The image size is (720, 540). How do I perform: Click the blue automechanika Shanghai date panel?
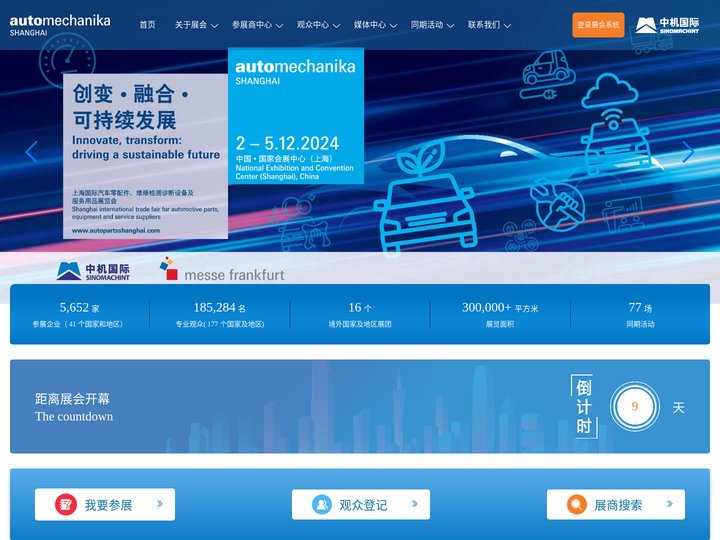pos(296,116)
